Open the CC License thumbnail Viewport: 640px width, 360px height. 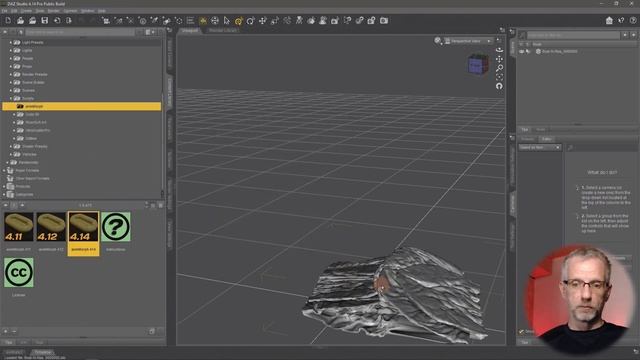[19, 272]
